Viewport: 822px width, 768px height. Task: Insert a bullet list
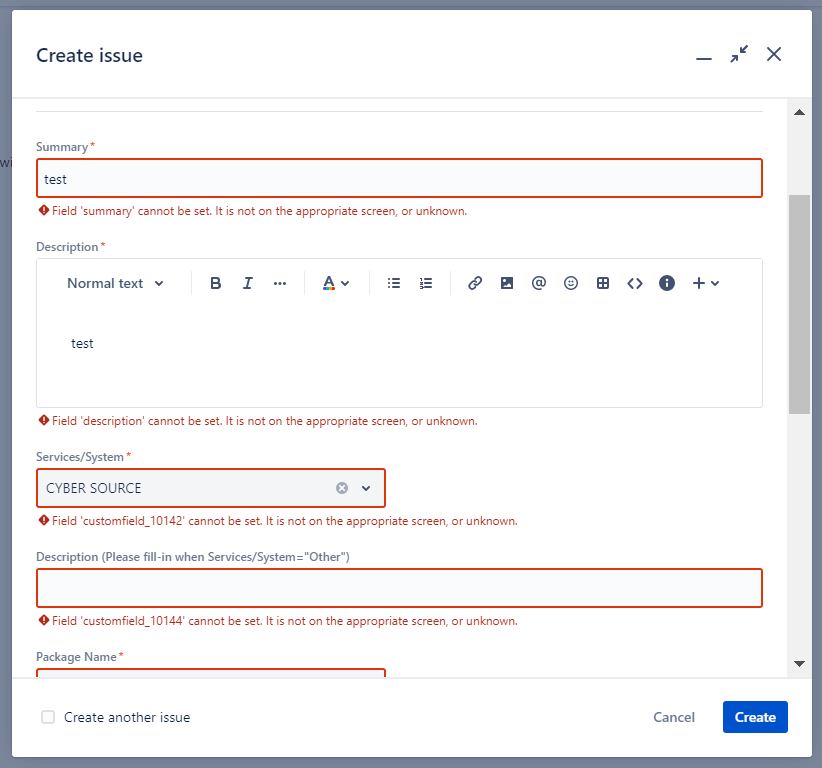[394, 283]
